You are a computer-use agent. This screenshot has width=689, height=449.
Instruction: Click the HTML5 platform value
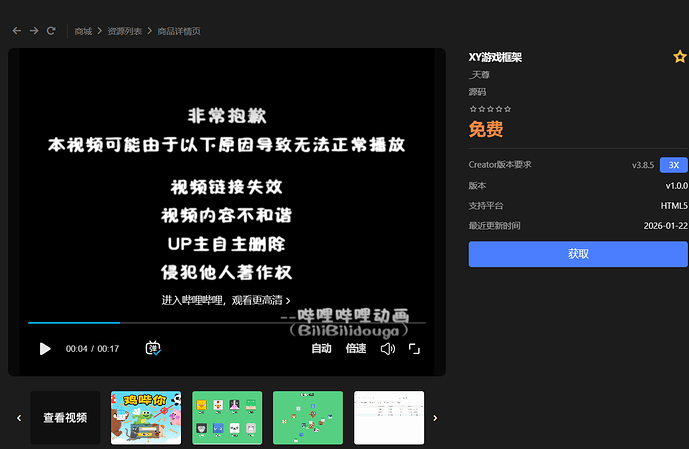[674, 206]
